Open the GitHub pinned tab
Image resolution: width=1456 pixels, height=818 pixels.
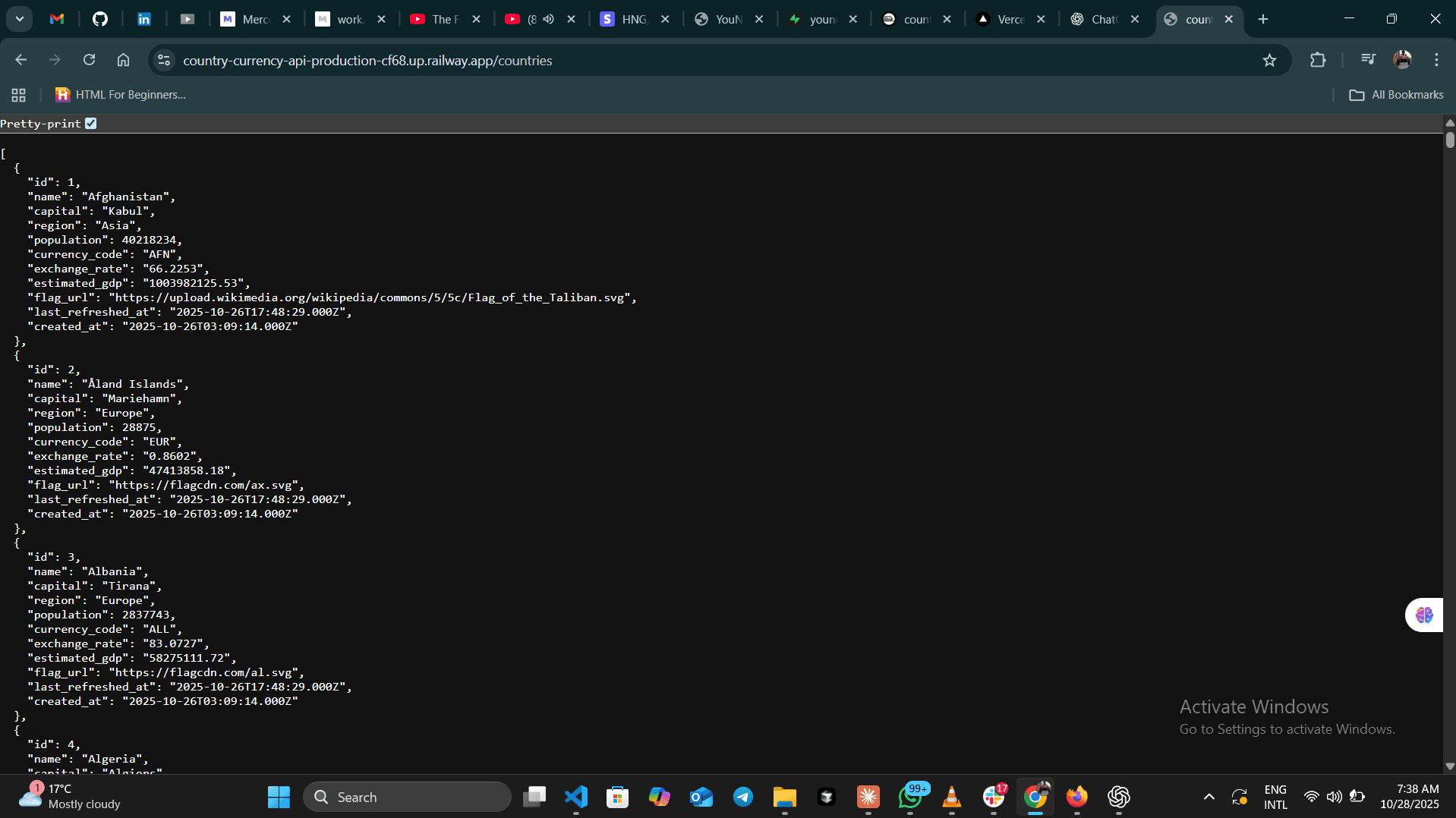tap(100, 19)
